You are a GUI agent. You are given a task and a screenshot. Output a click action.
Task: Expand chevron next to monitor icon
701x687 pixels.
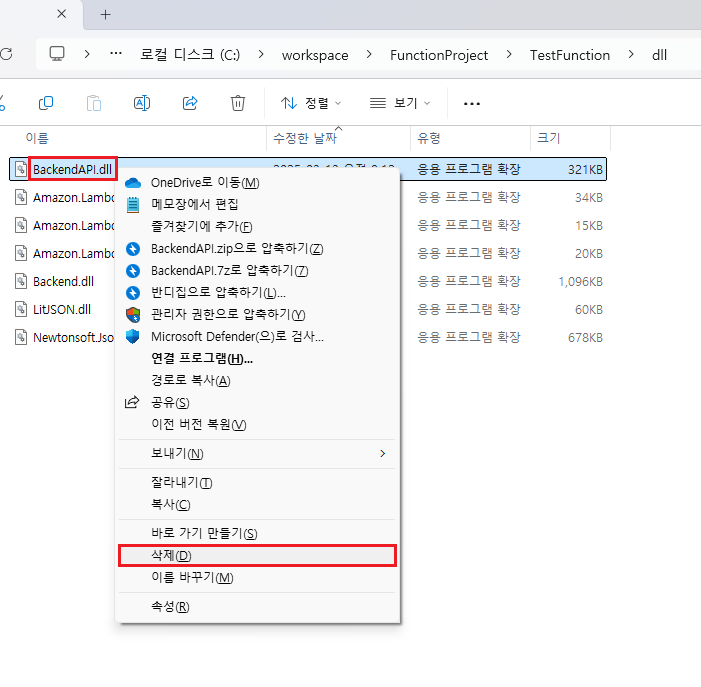(x=87, y=55)
